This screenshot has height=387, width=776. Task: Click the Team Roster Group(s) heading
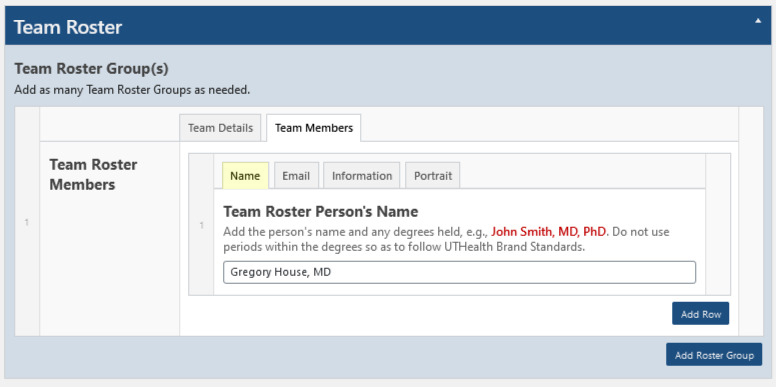pos(92,69)
